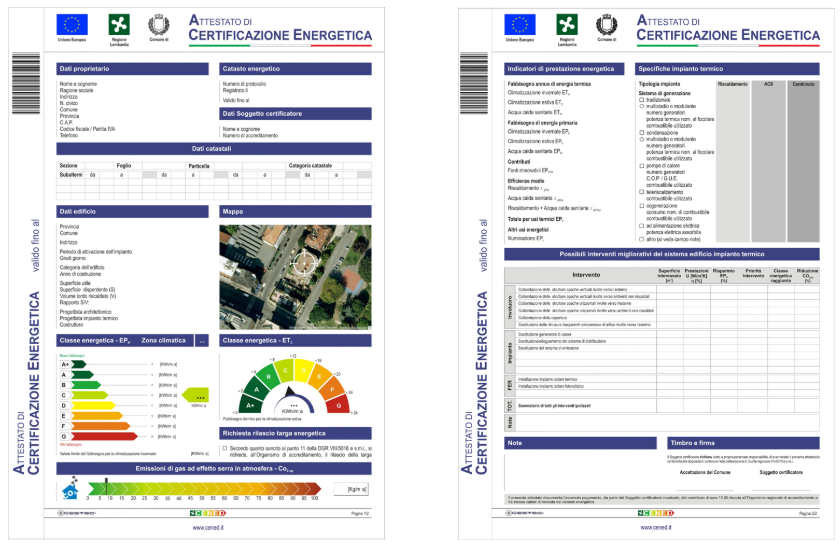Click the aerial map image

pyautogui.click(x=295, y=277)
